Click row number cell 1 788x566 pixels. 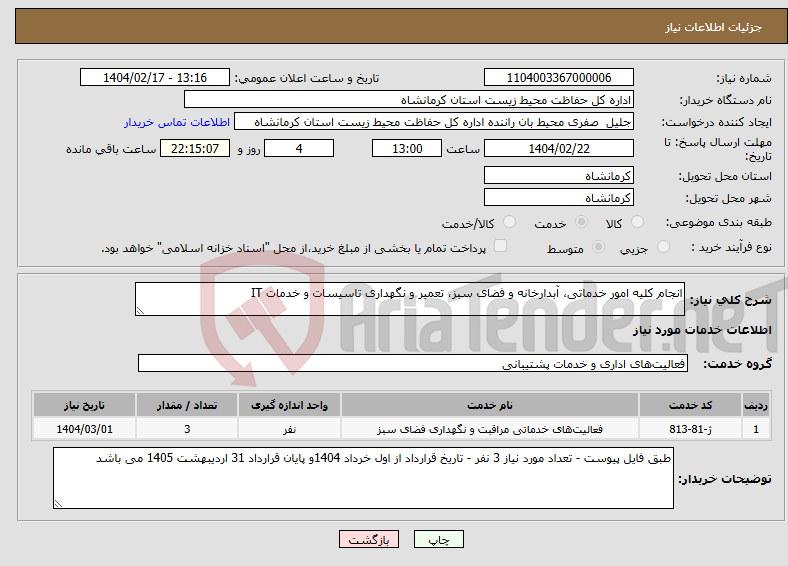[756, 429]
